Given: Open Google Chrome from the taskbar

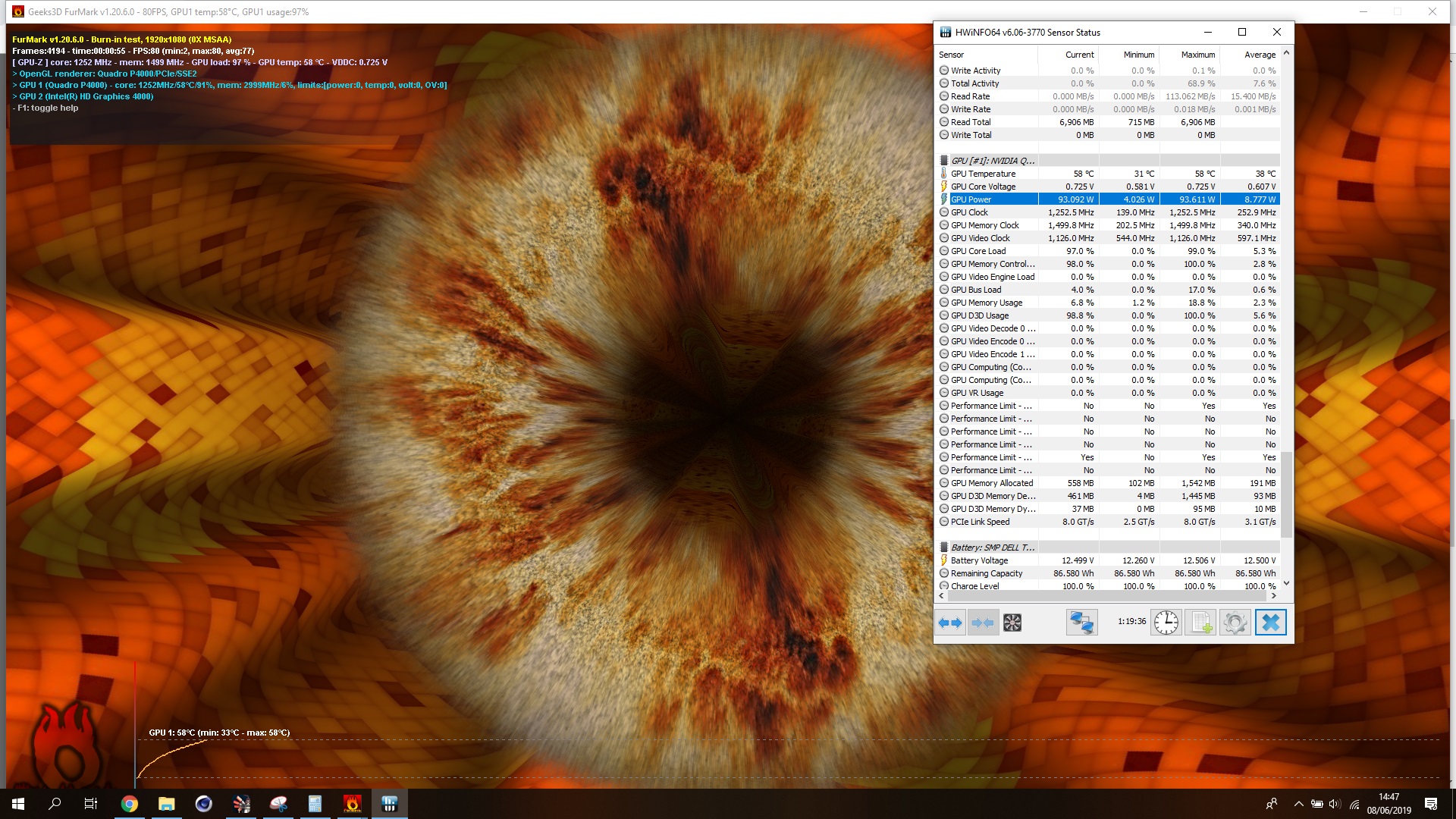Looking at the screenshot, I should tap(130, 804).
